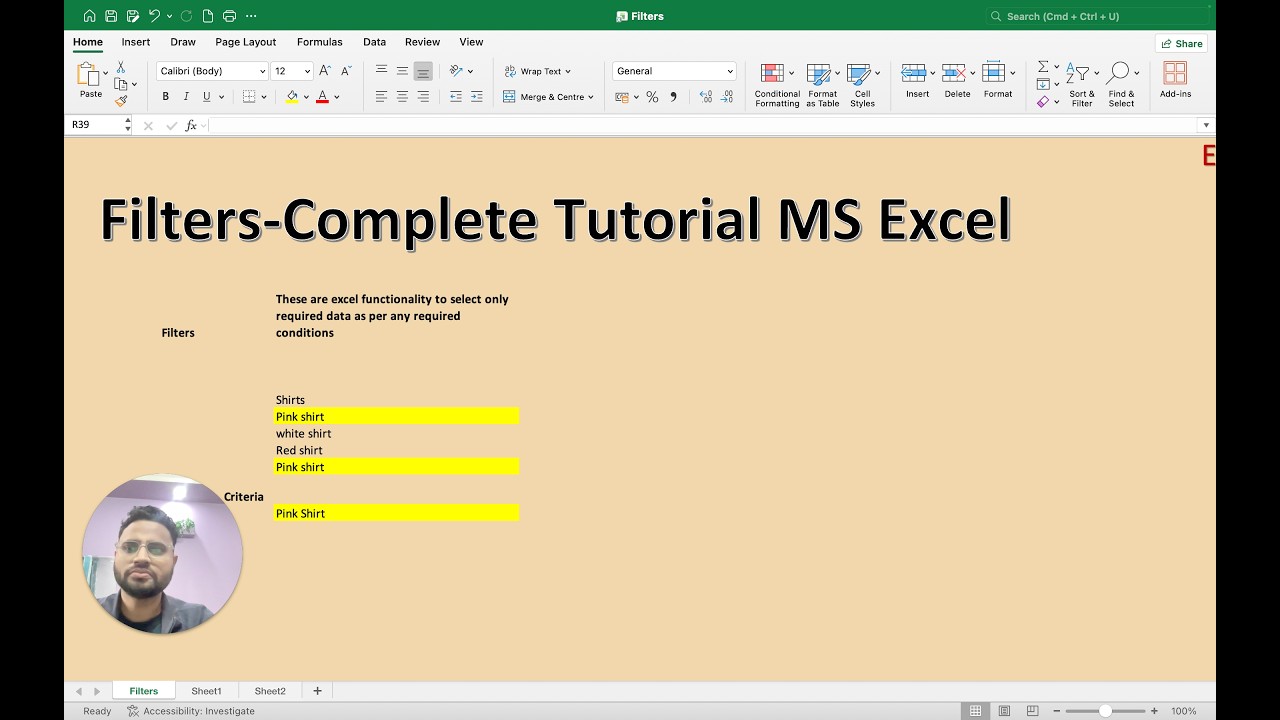Decrease the indent

456,97
